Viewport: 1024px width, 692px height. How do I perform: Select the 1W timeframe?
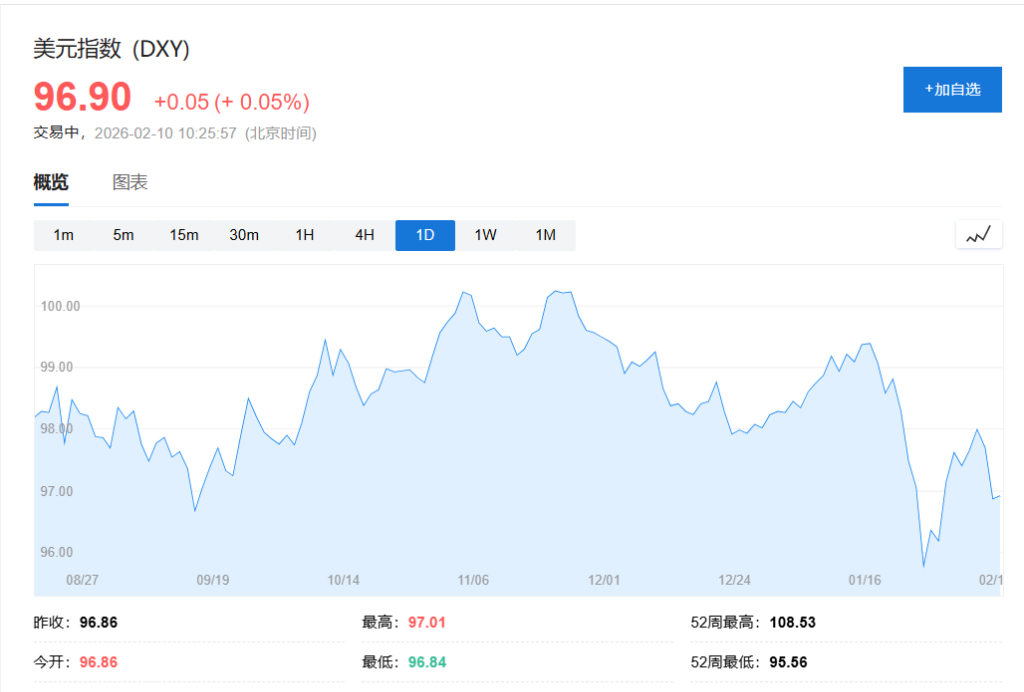(x=485, y=234)
